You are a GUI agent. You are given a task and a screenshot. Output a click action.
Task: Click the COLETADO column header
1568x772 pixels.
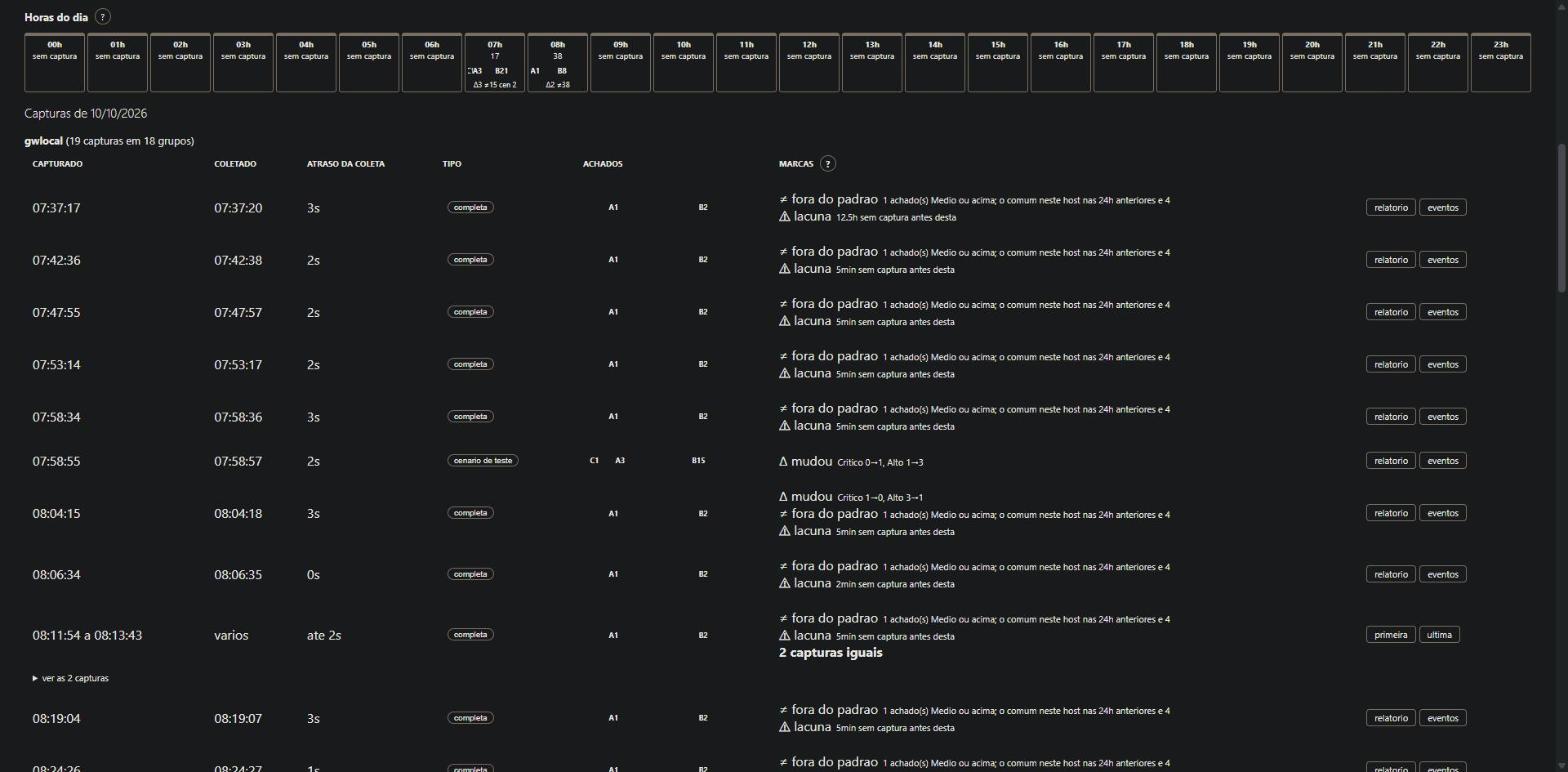(235, 164)
